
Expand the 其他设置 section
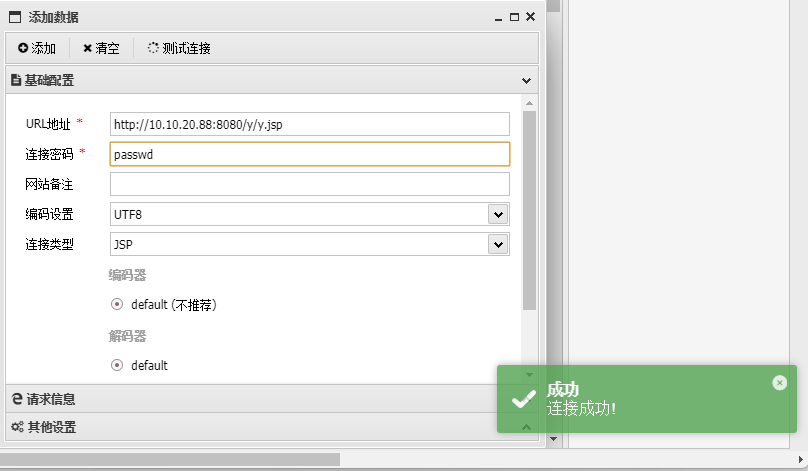click(50, 427)
